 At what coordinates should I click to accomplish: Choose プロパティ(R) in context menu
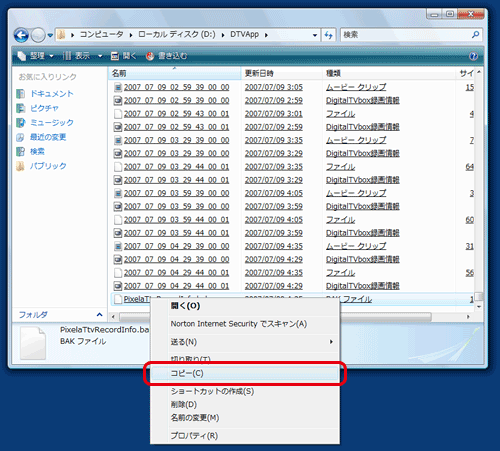[x=245, y=436]
